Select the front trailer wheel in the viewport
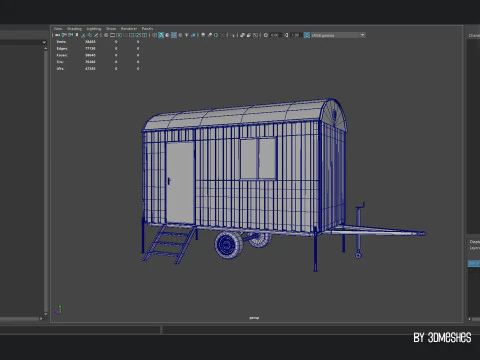Screen dimensions: 480x360 [x=228, y=245]
